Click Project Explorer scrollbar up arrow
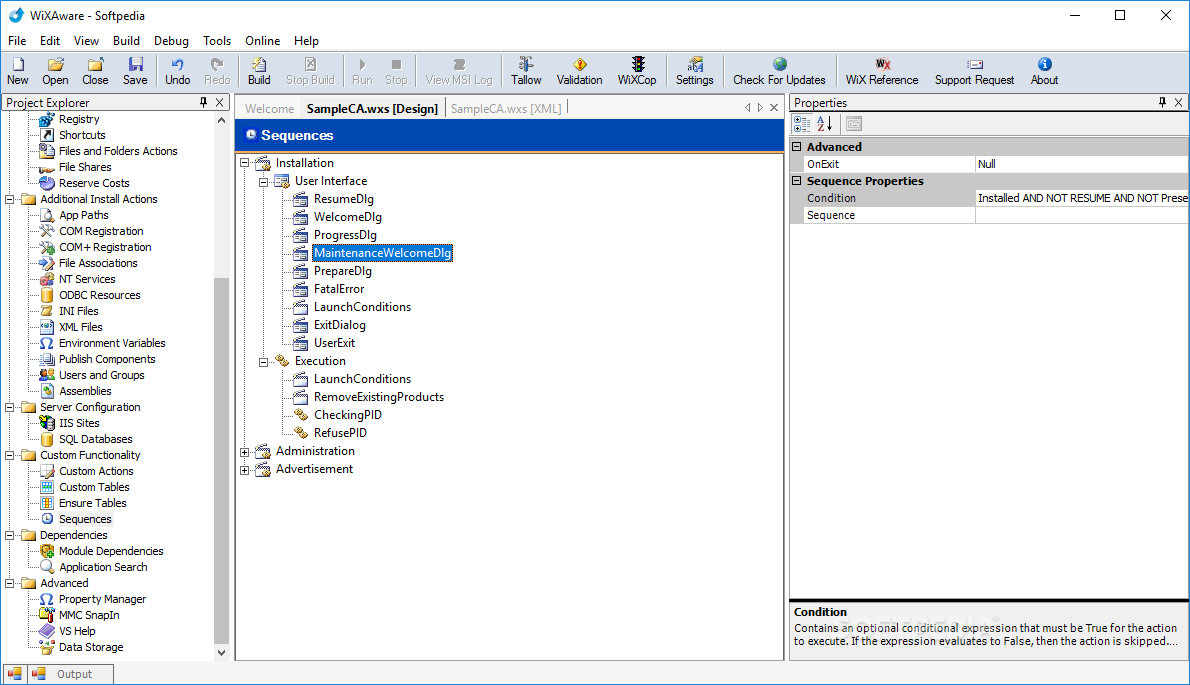The width and height of the screenshot is (1190, 685). click(222, 120)
